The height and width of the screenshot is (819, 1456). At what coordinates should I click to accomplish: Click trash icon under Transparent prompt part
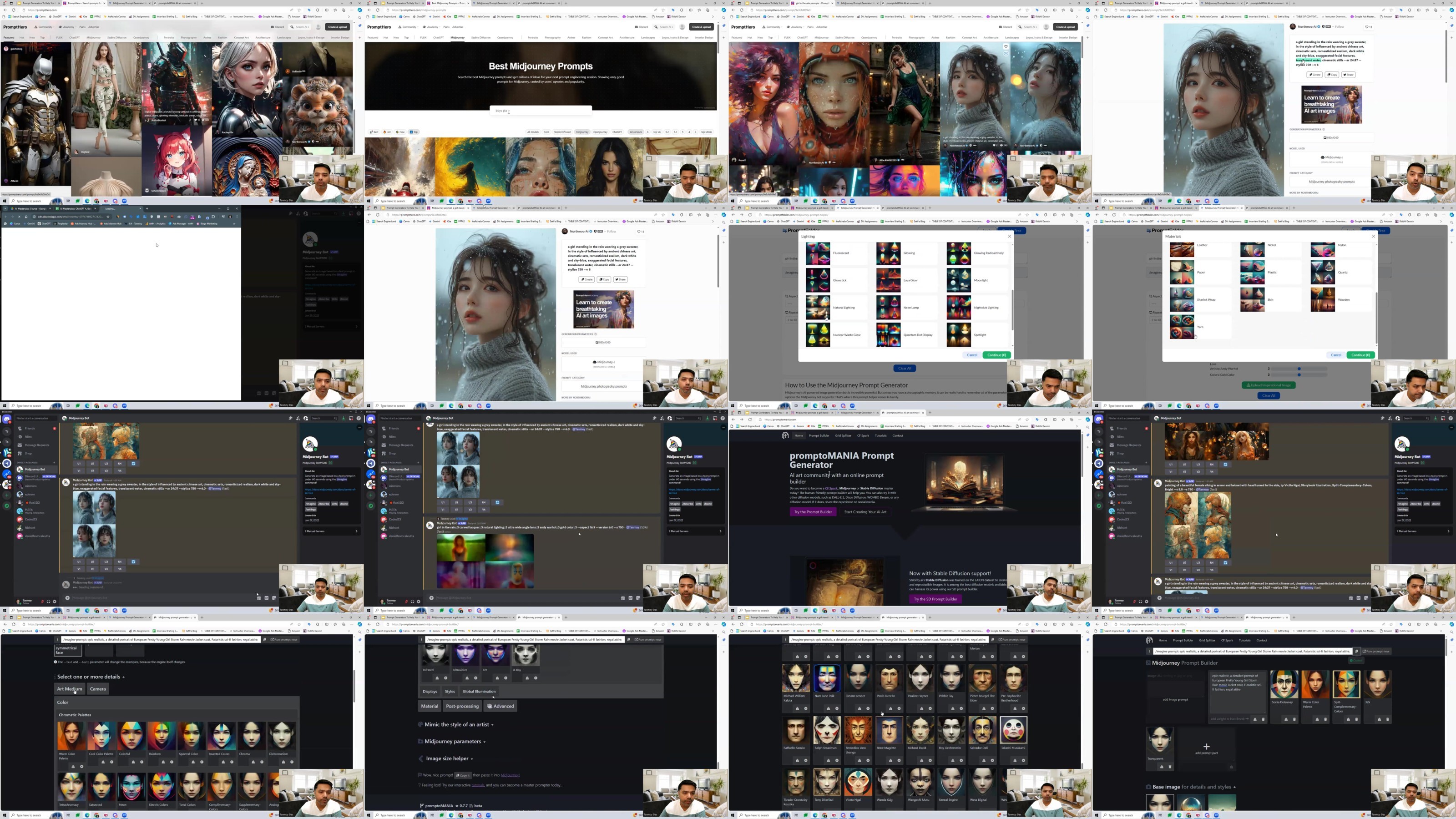click(x=1169, y=766)
